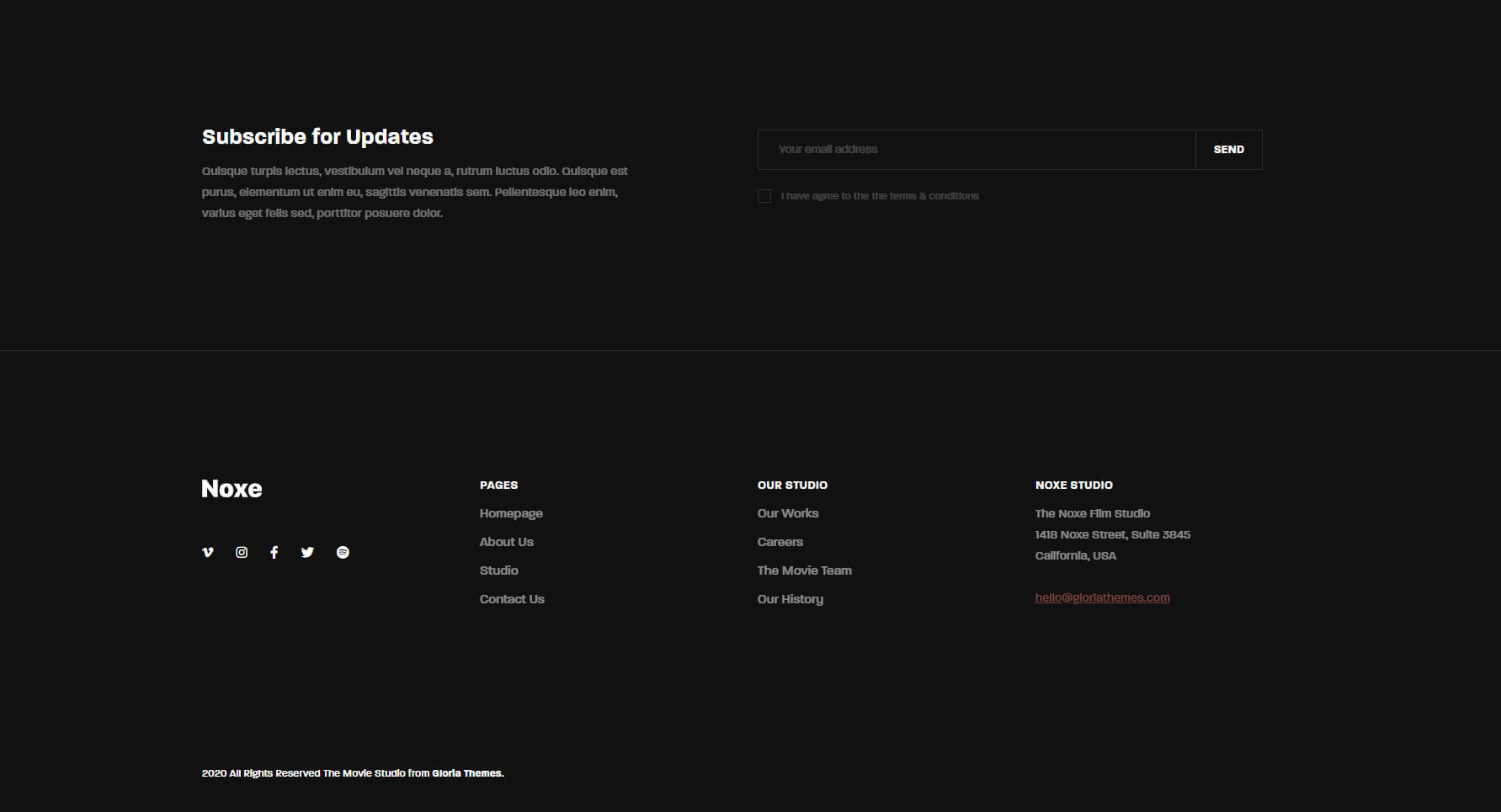Go to the Homepage footer link

click(511, 513)
